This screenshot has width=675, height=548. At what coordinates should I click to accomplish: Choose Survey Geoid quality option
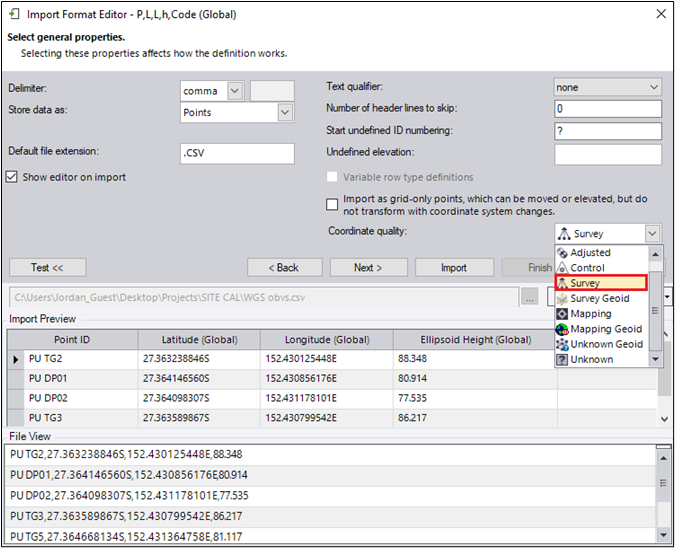tap(602, 298)
